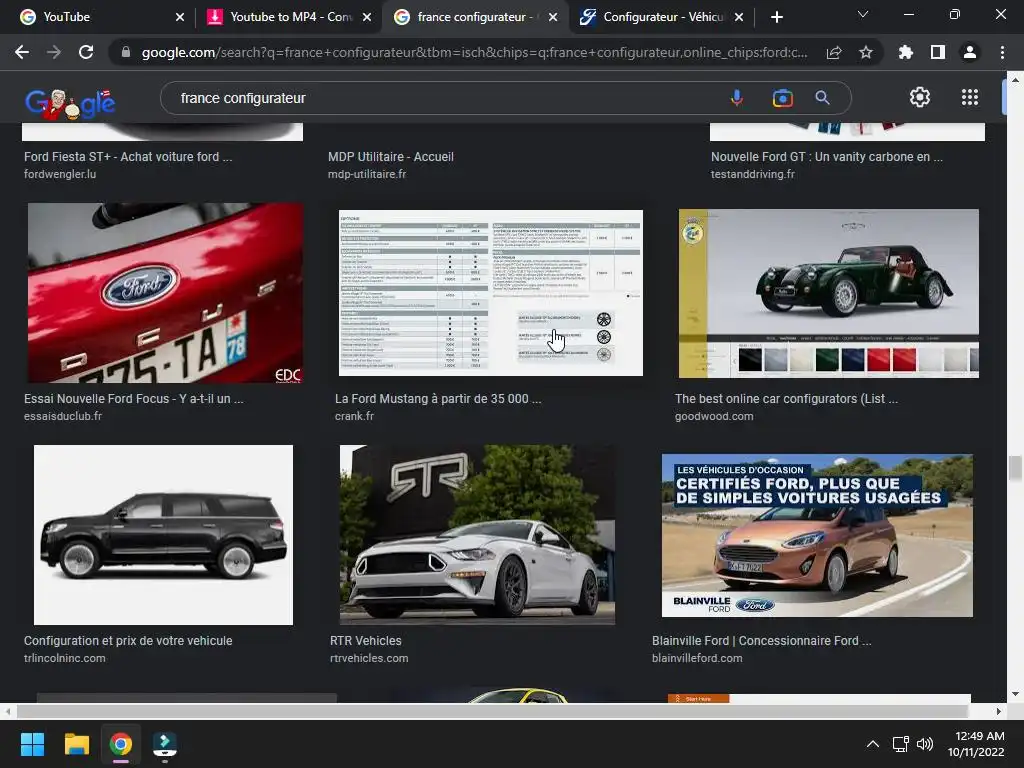Click the crank.fr source text
1024x768 pixels.
click(354, 416)
